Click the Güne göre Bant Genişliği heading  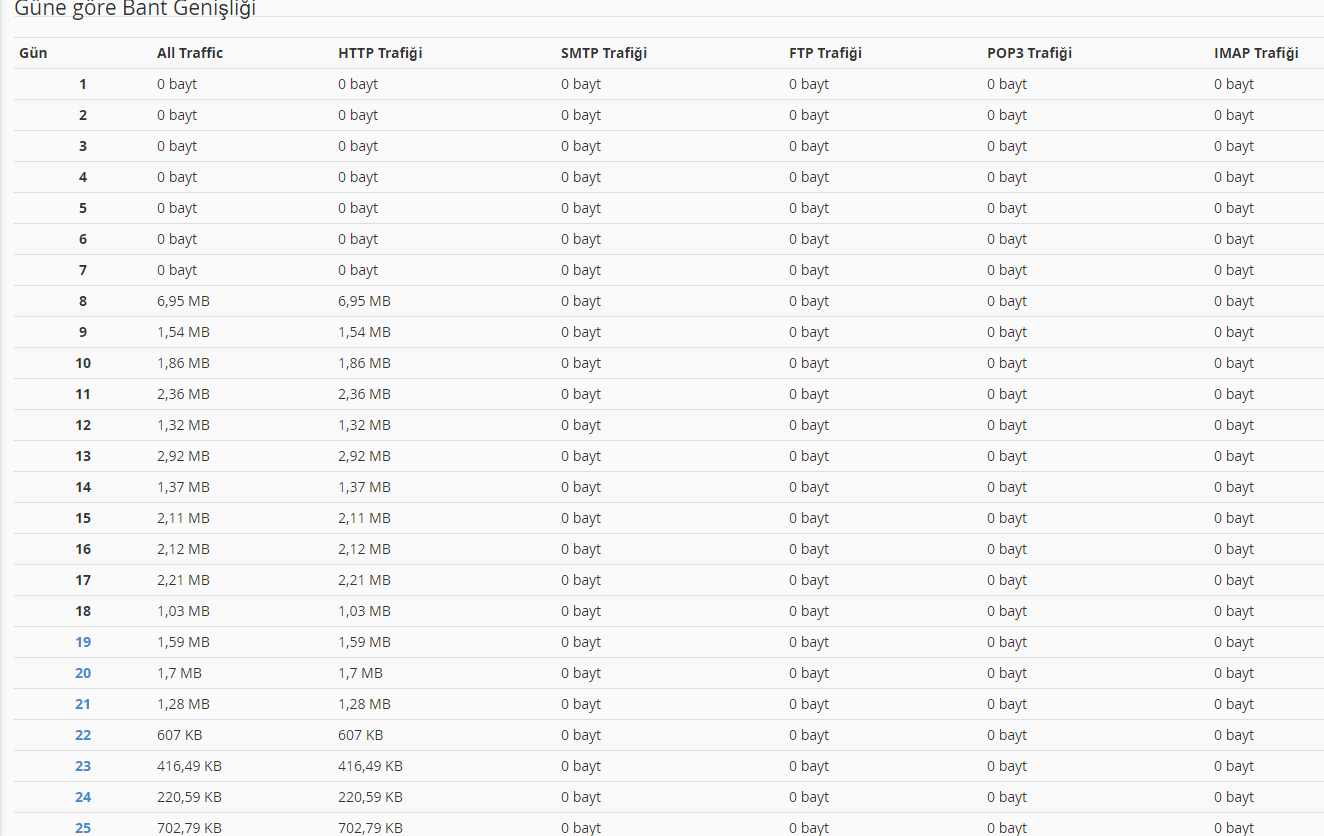pyautogui.click(x=135, y=8)
